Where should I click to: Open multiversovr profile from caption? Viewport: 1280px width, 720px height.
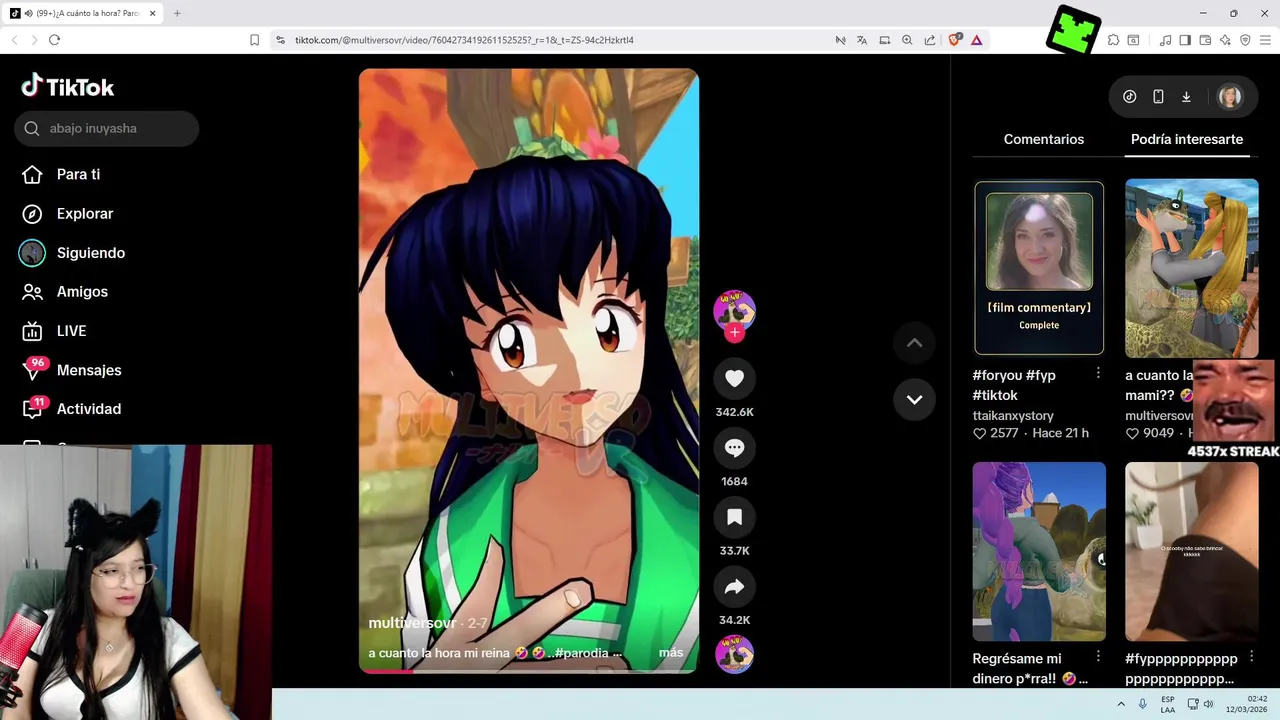coord(412,623)
